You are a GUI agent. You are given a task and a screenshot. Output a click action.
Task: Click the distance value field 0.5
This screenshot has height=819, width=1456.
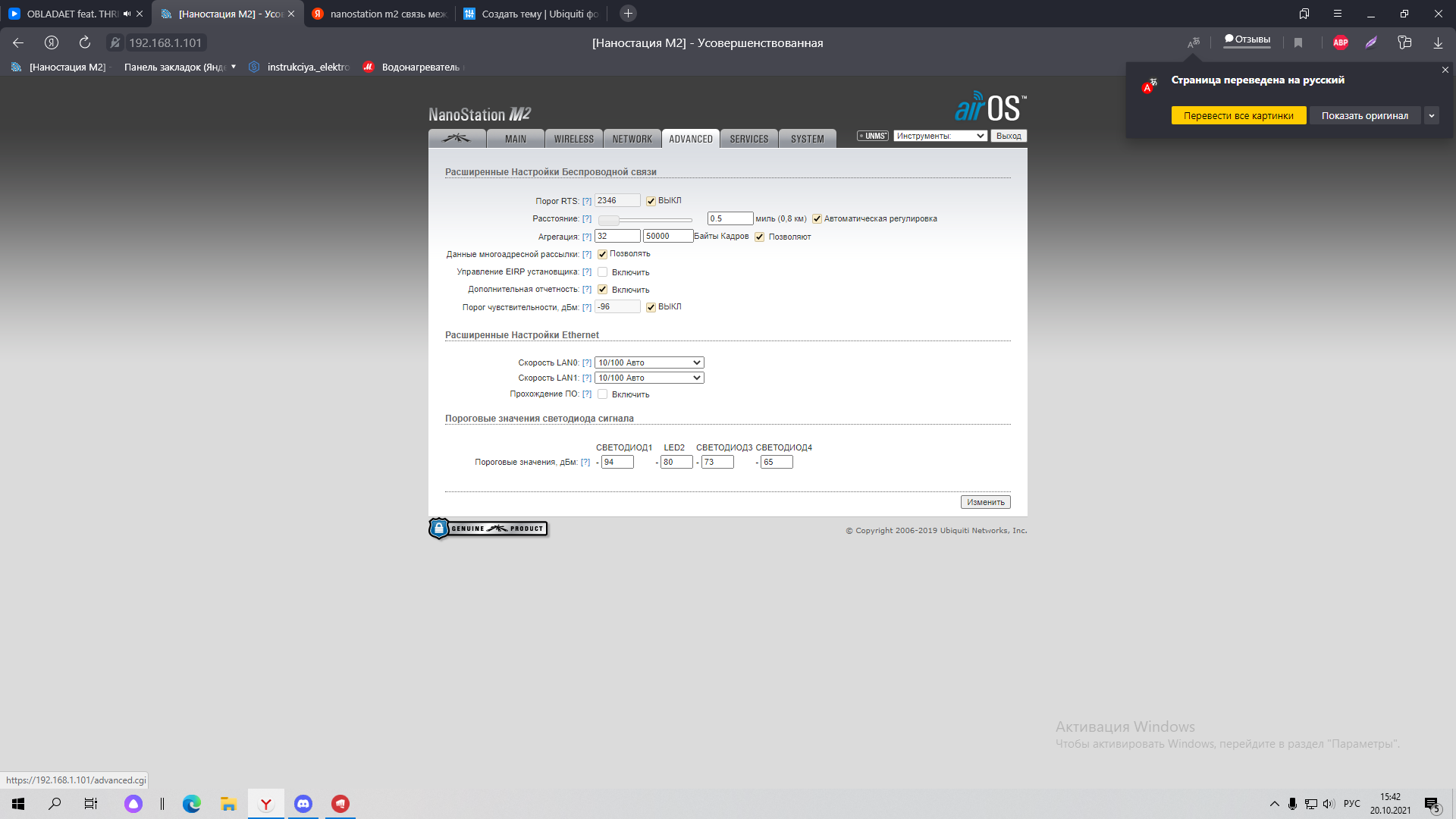pos(730,218)
